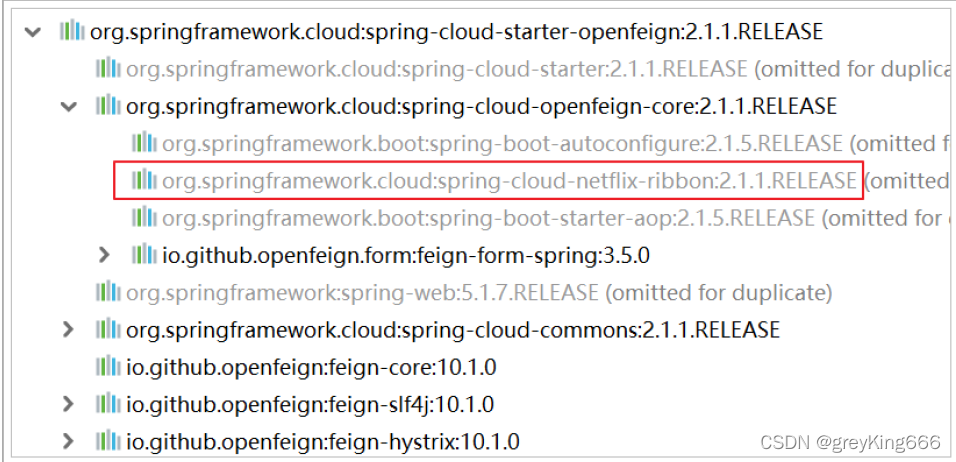
Task: Click library icon of spring-cloud-starter:2.1.1.RELEASE
Action: click(108, 68)
